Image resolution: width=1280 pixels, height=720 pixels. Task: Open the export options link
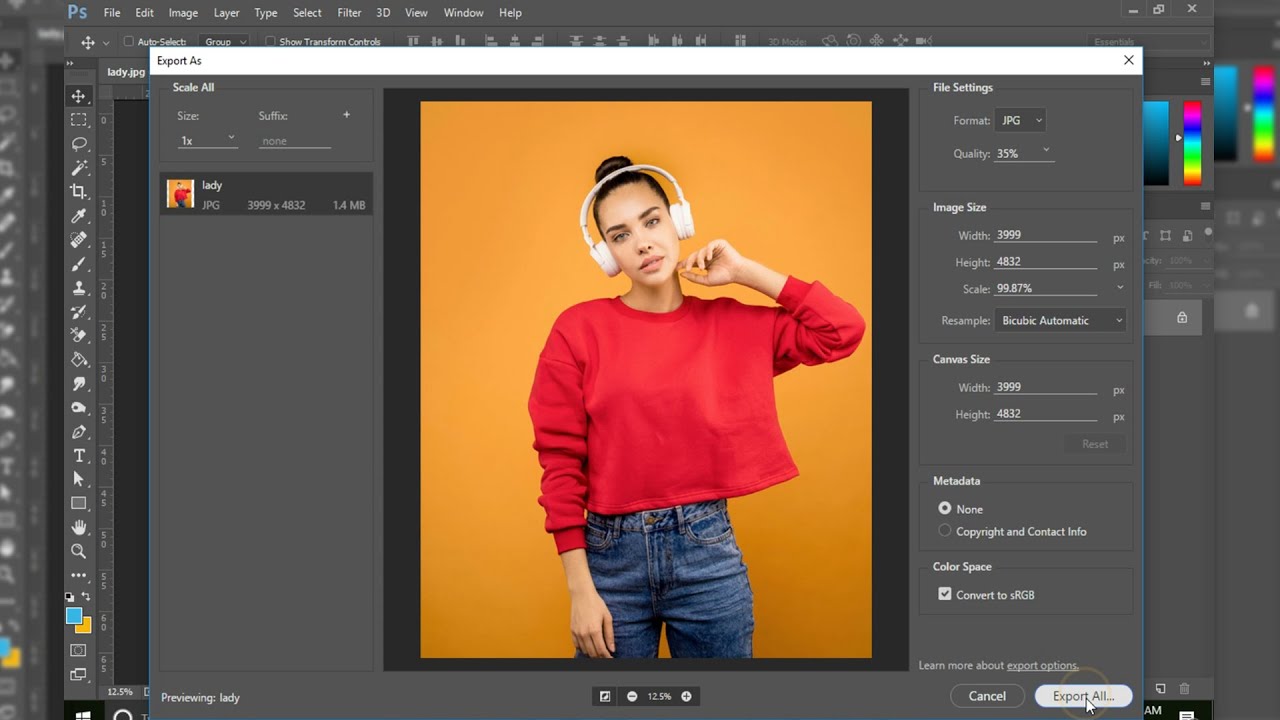pos(1042,665)
